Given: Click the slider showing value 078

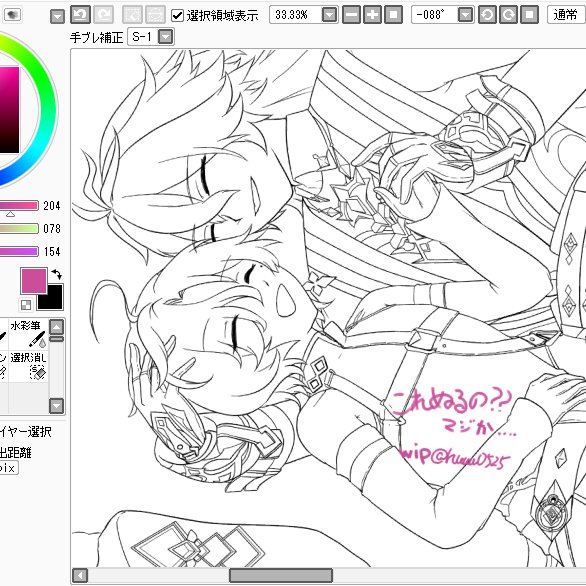Looking at the screenshot, I should 19,228.
